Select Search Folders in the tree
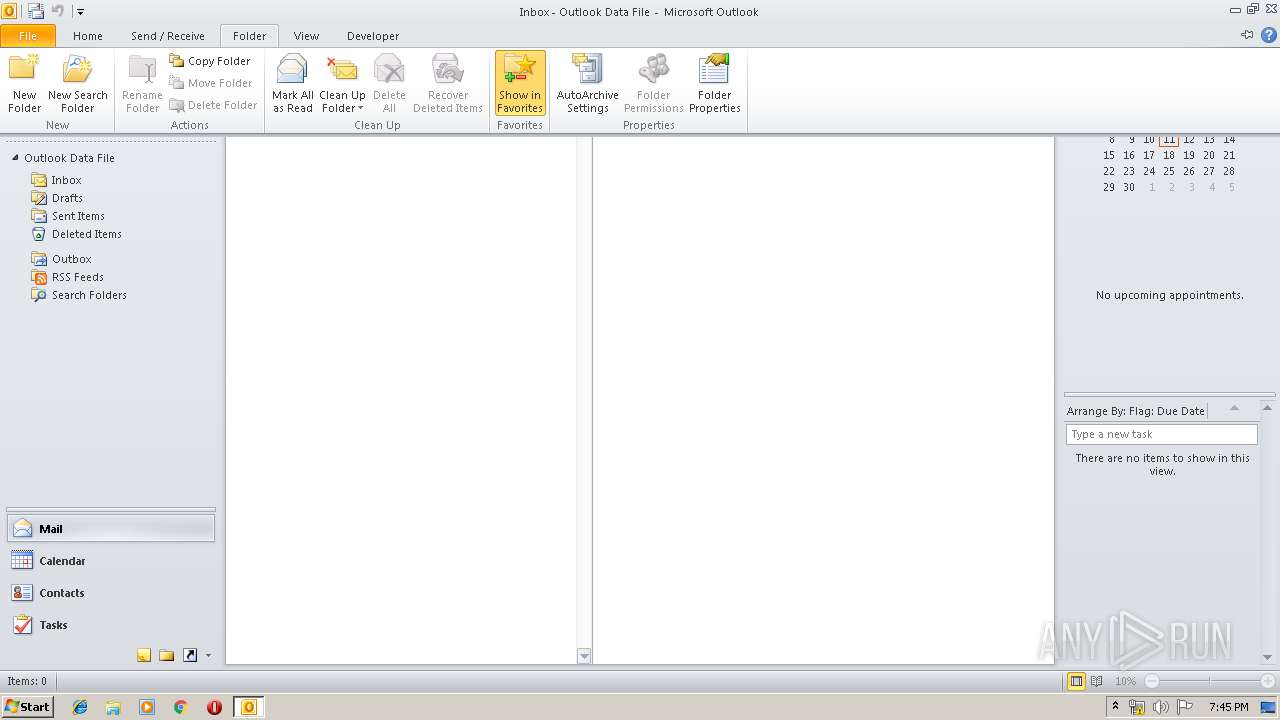Screen dimensions: 1280x720 pyautogui.click(x=89, y=295)
